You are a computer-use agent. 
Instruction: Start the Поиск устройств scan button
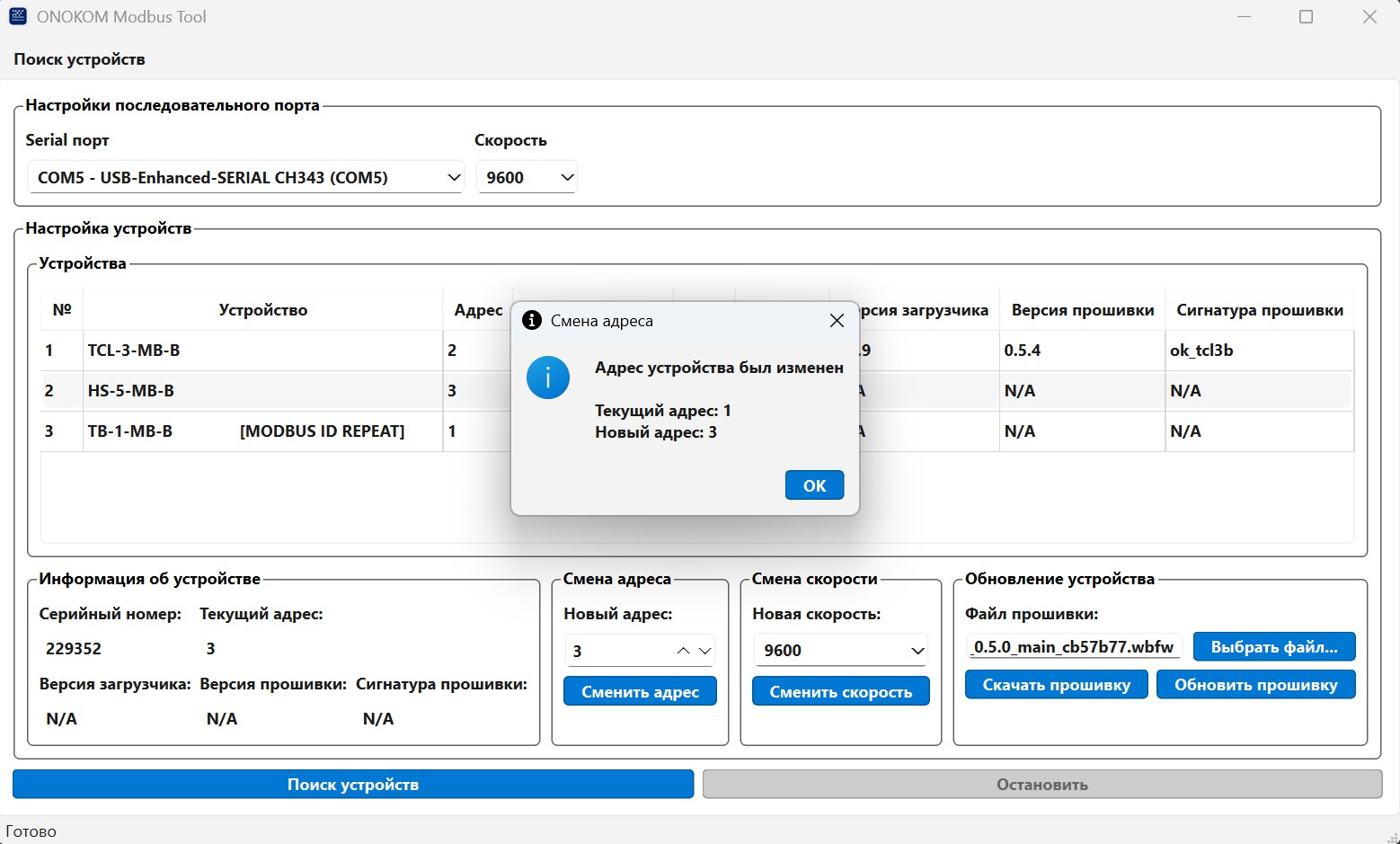point(353,784)
